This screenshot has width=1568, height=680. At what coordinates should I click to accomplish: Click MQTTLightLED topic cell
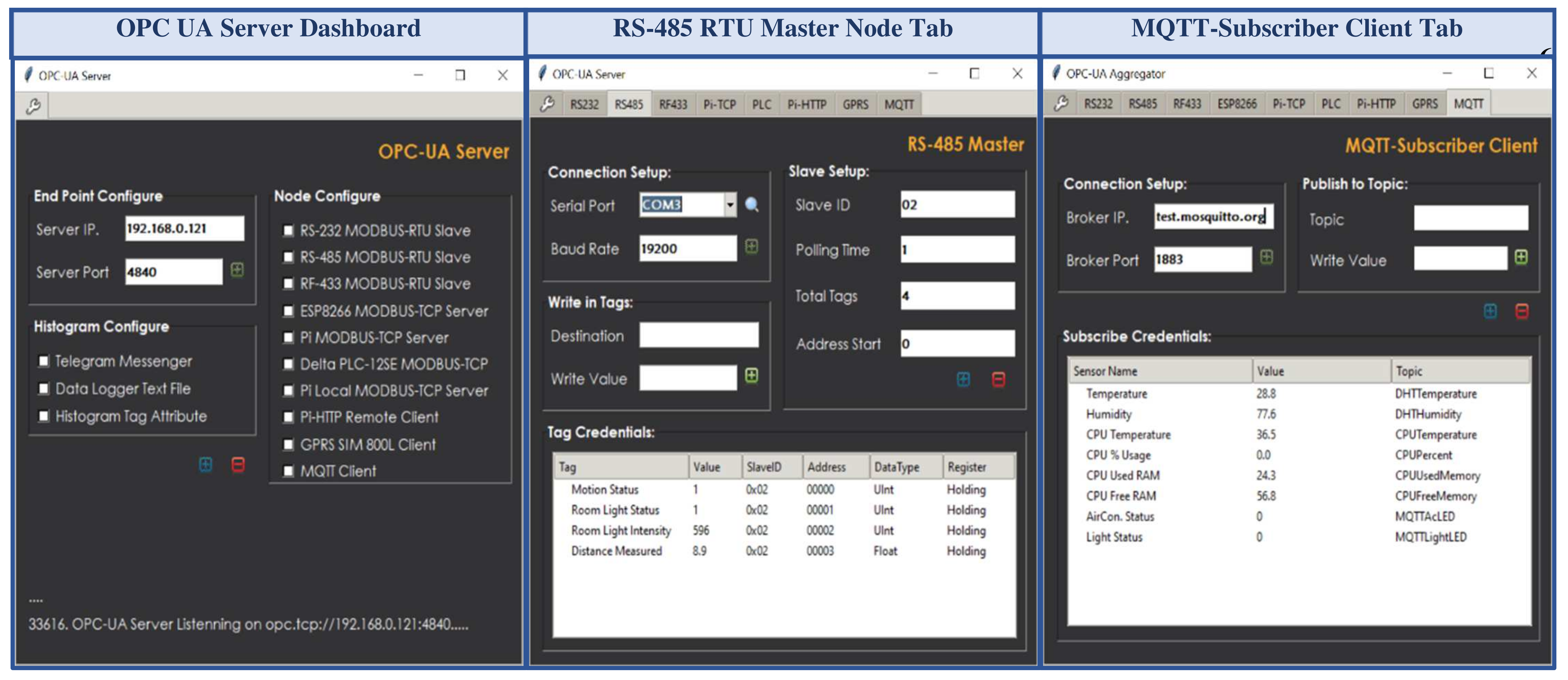[x=1431, y=537]
